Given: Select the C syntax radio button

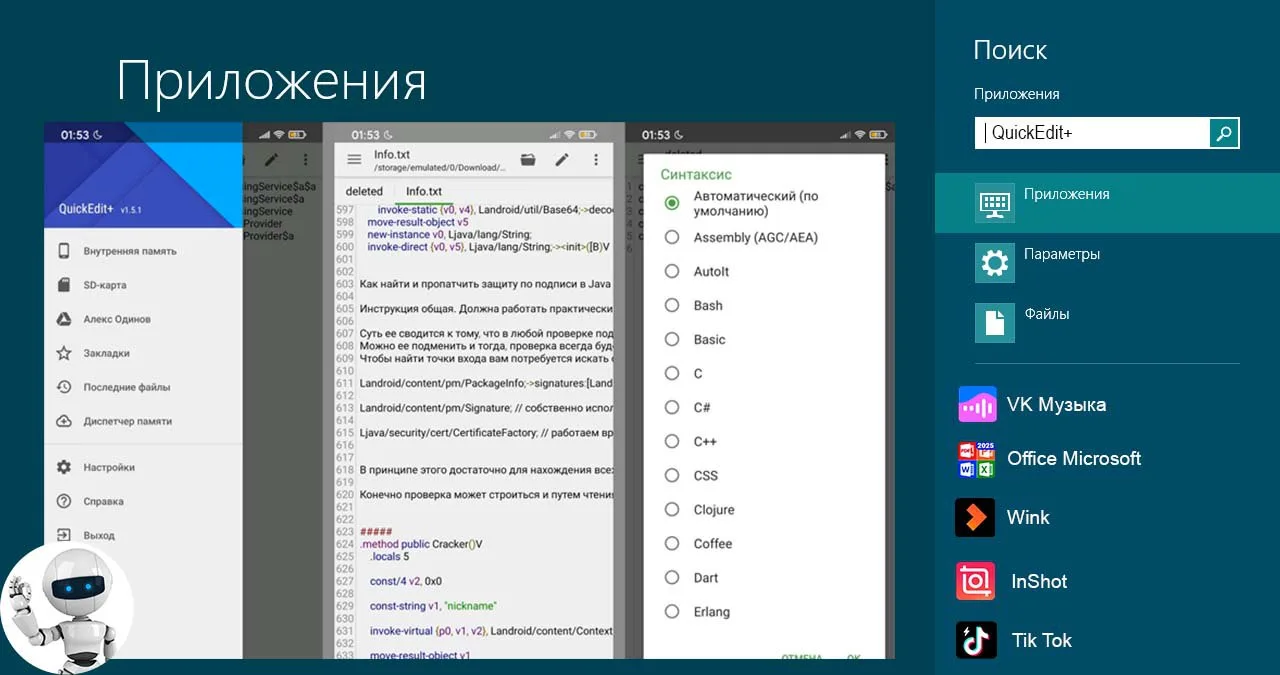Looking at the screenshot, I should [x=672, y=373].
